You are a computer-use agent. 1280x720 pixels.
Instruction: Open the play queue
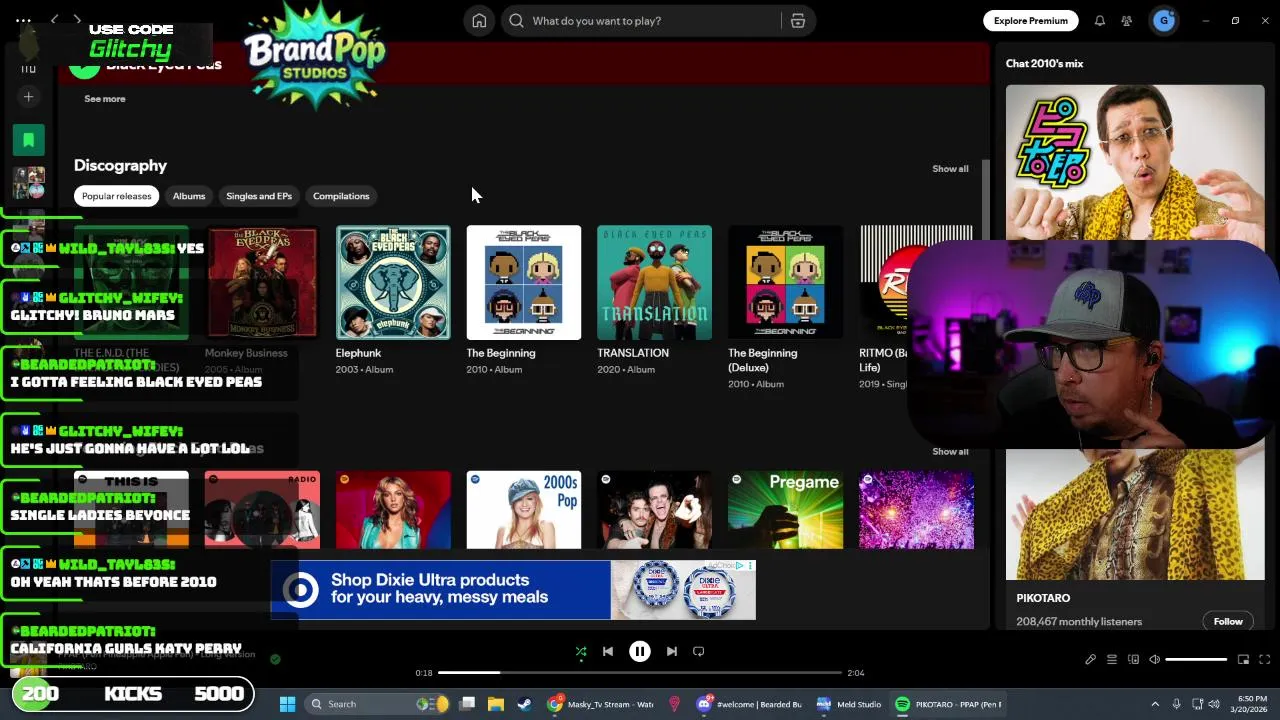tap(1112, 659)
